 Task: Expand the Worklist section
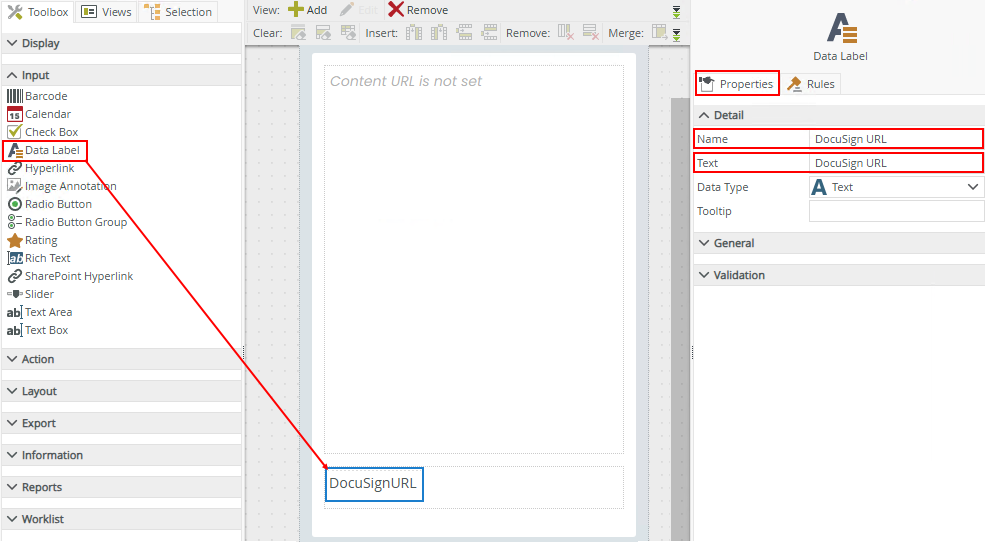point(122,519)
